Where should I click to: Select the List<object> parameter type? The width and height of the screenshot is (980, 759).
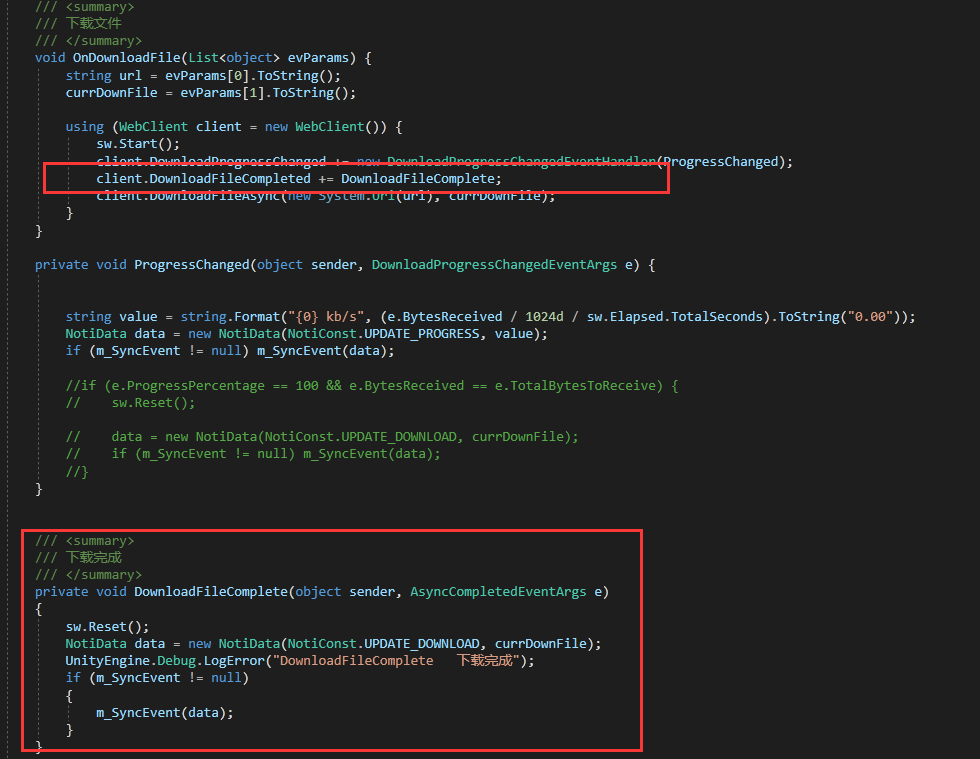pos(234,58)
